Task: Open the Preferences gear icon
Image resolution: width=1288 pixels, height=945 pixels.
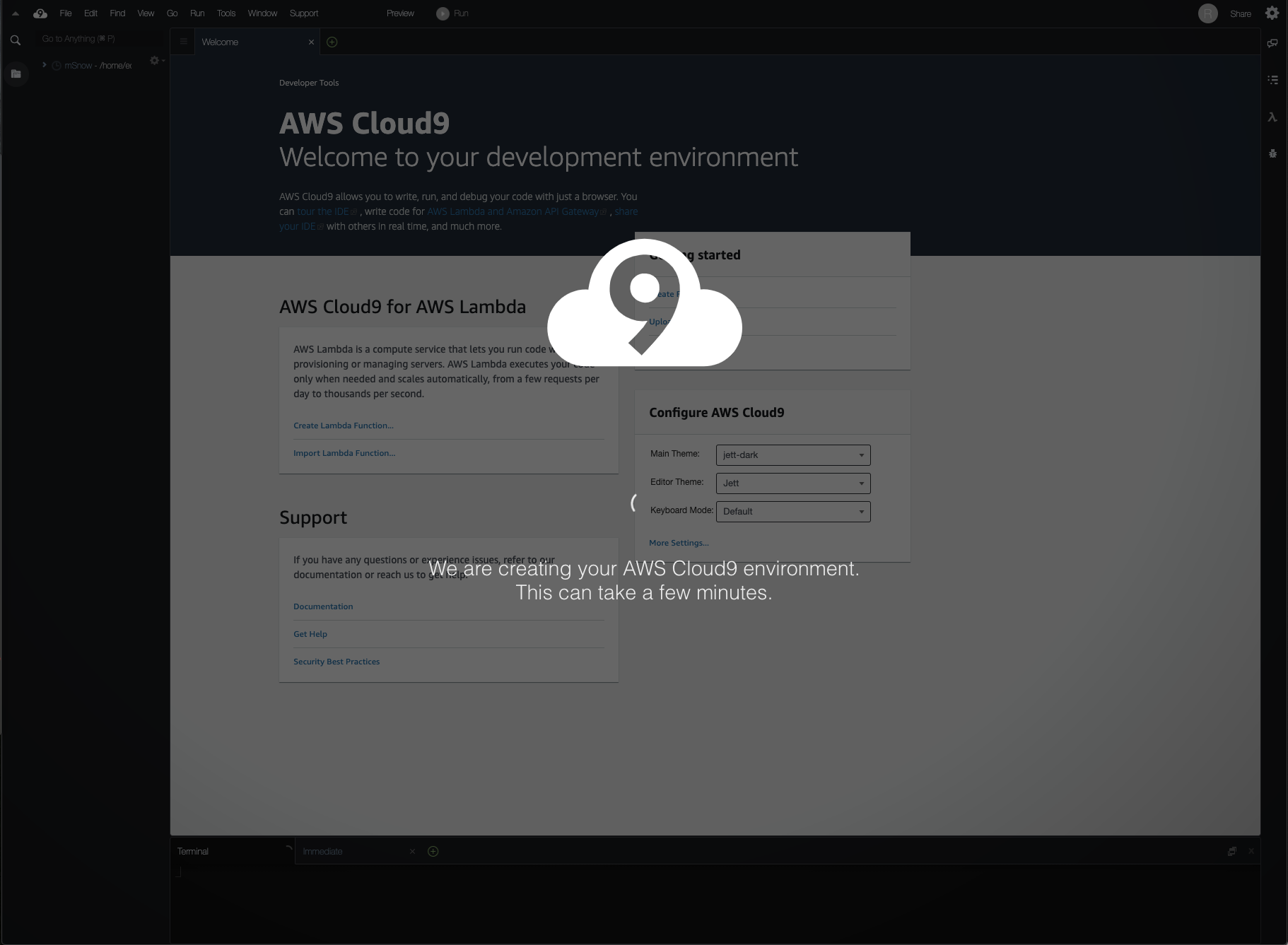Action: click(x=1272, y=13)
